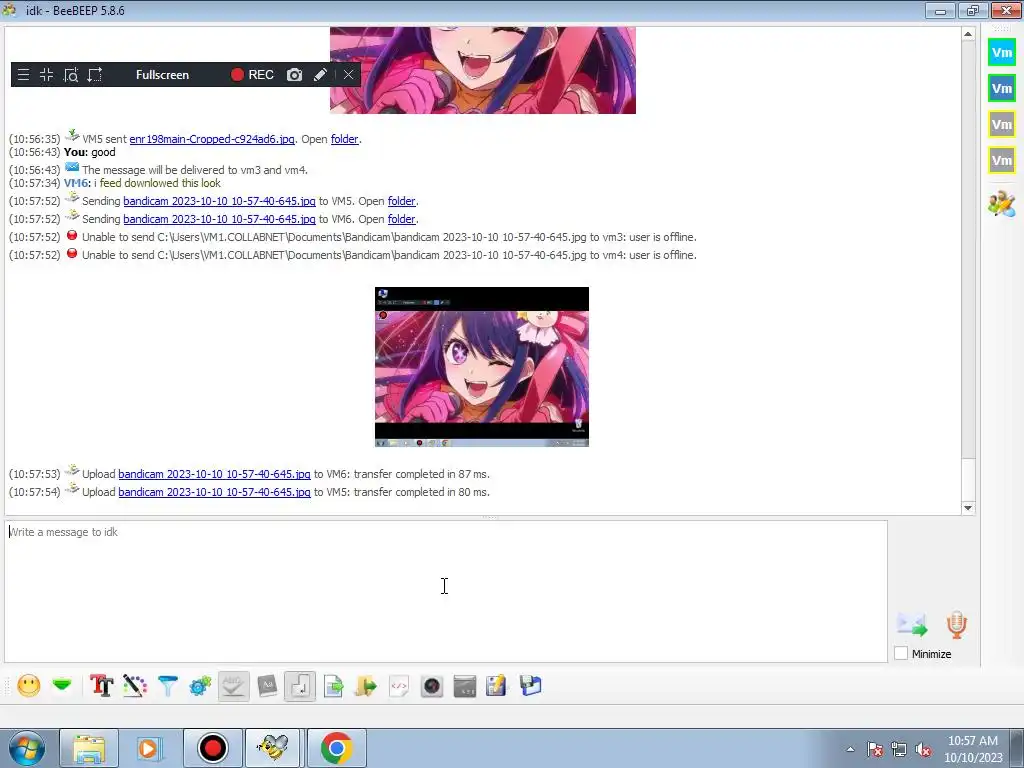Open the emoticons smiley picker
This screenshot has height=768, width=1024.
[29, 686]
